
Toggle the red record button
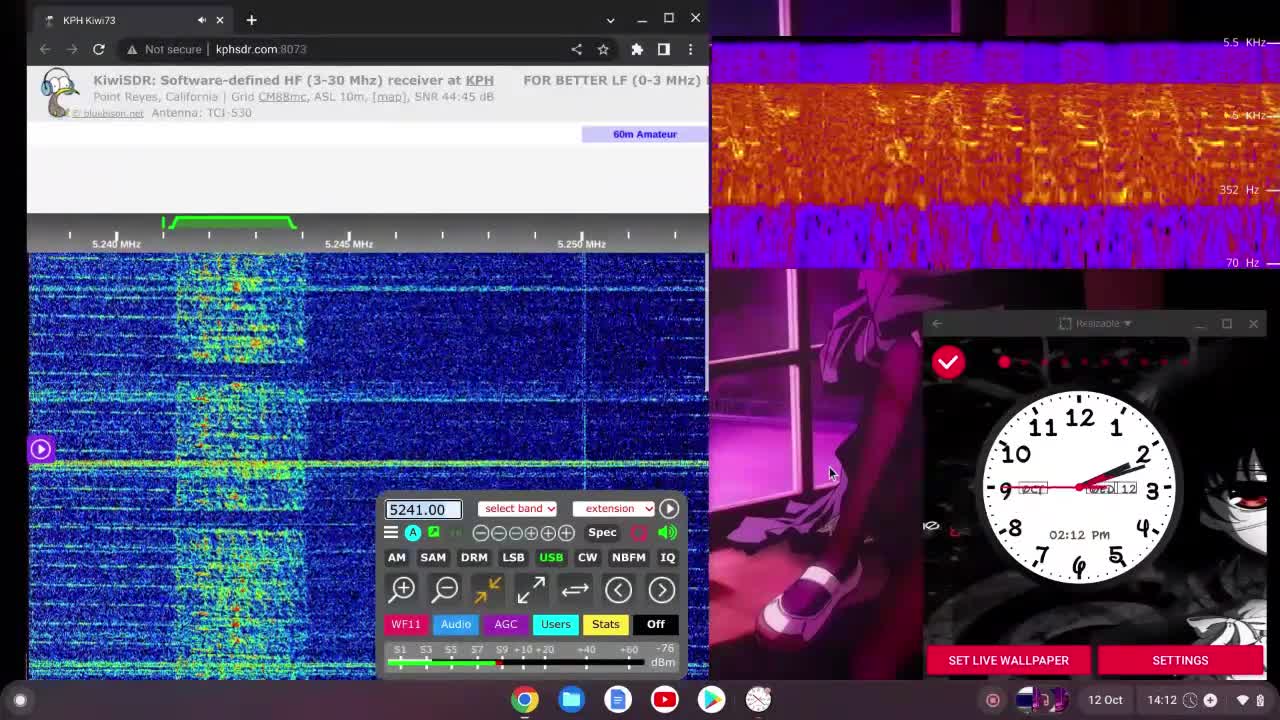pyautogui.click(x=640, y=533)
